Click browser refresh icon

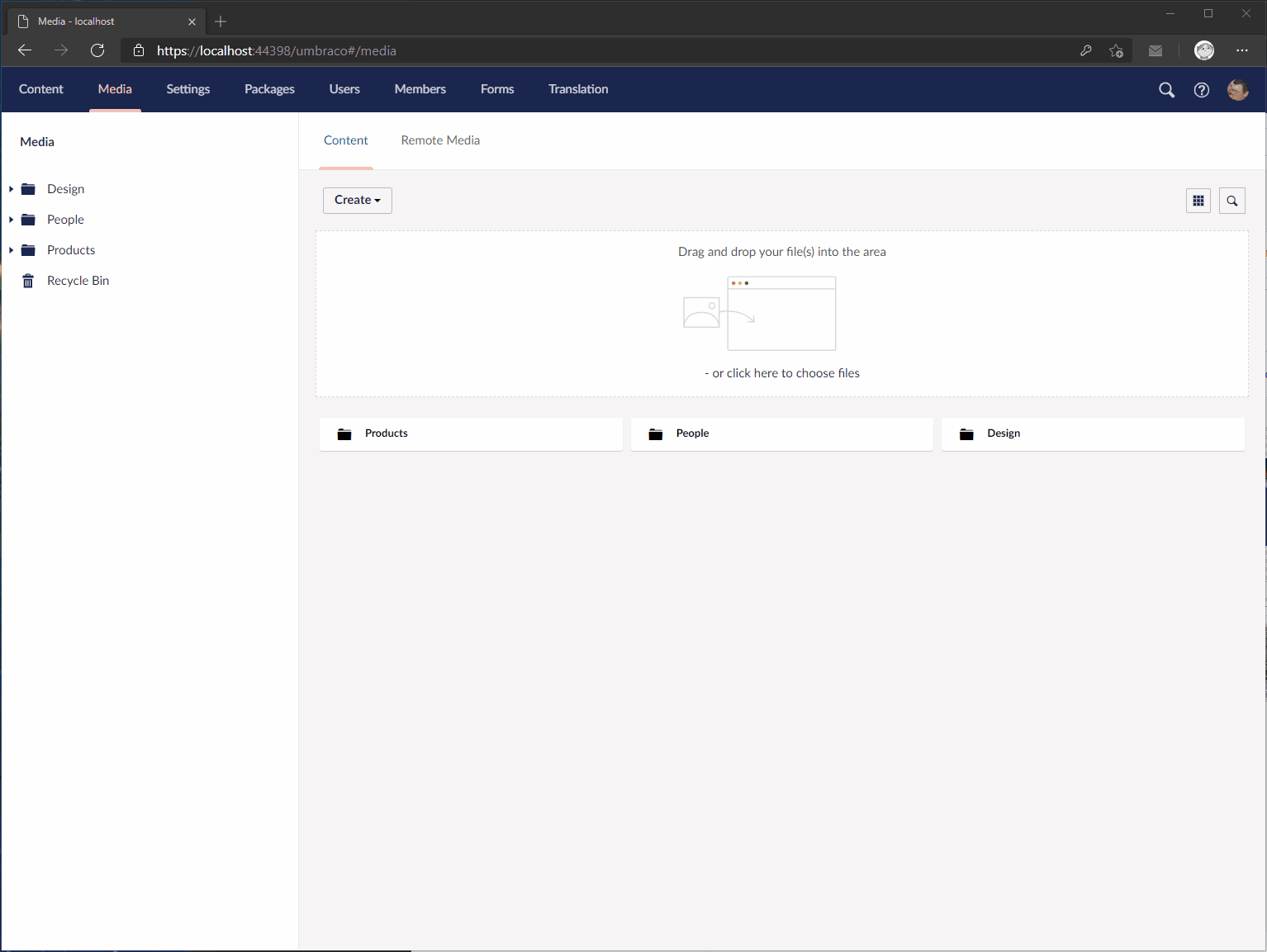[x=97, y=50]
